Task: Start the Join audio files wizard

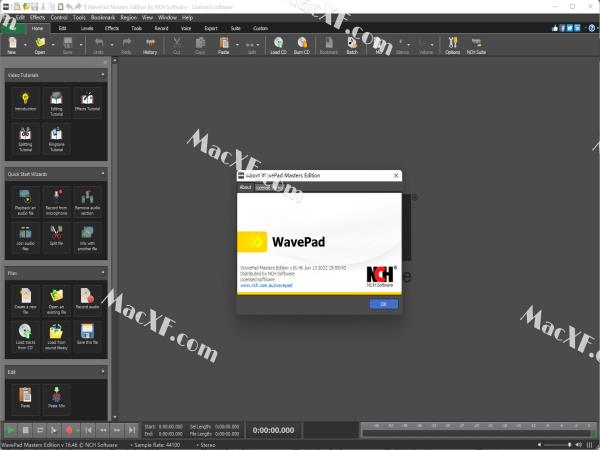Action: (25, 237)
